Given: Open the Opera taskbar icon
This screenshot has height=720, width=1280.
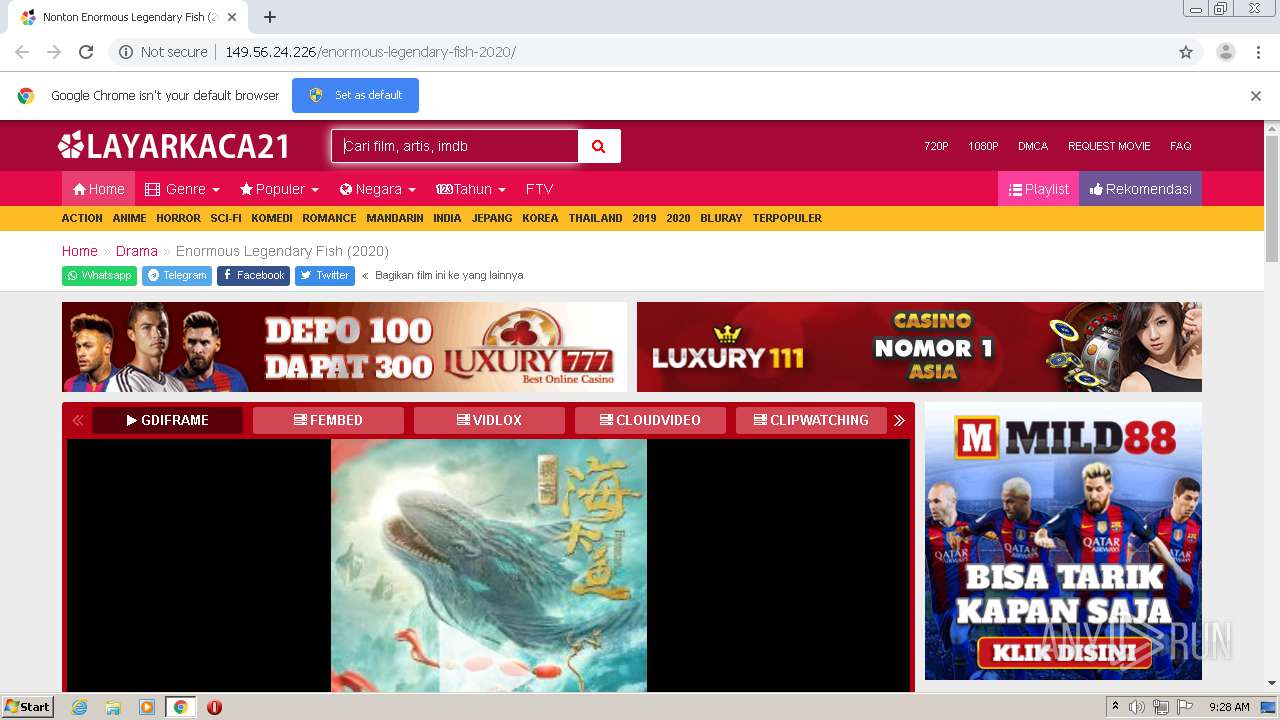Looking at the screenshot, I should pos(214,707).
